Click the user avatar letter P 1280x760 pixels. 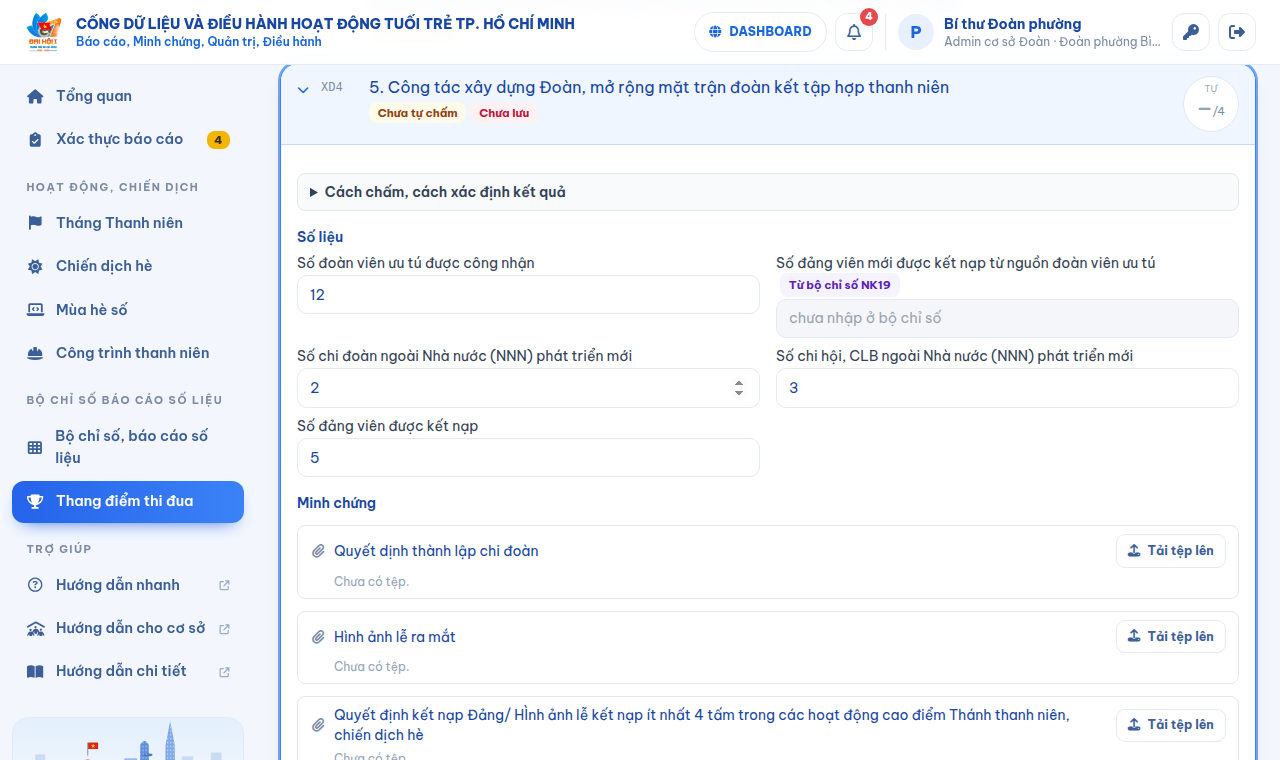[916, 32]
